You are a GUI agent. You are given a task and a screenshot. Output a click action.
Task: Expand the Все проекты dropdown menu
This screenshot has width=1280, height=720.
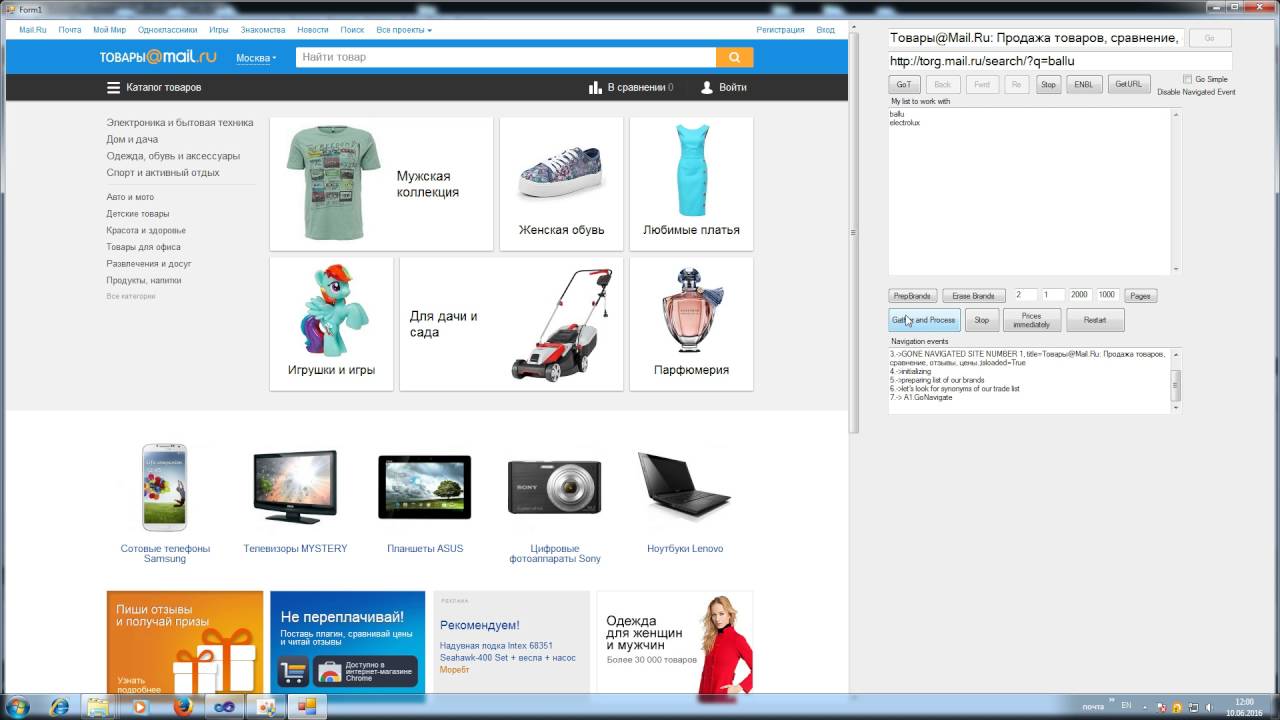point(404,30)
